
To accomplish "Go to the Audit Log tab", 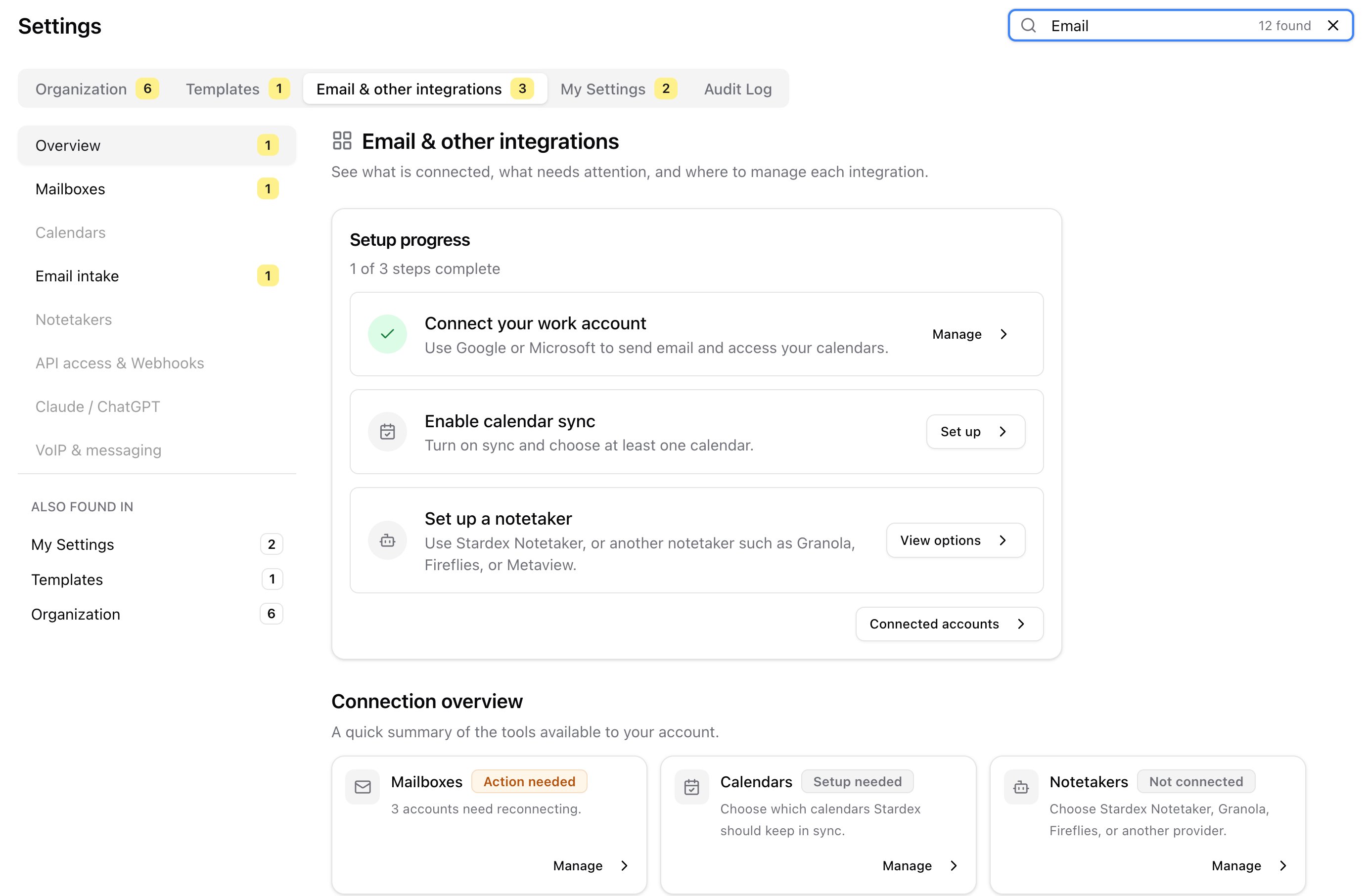I will pos(737,89).
